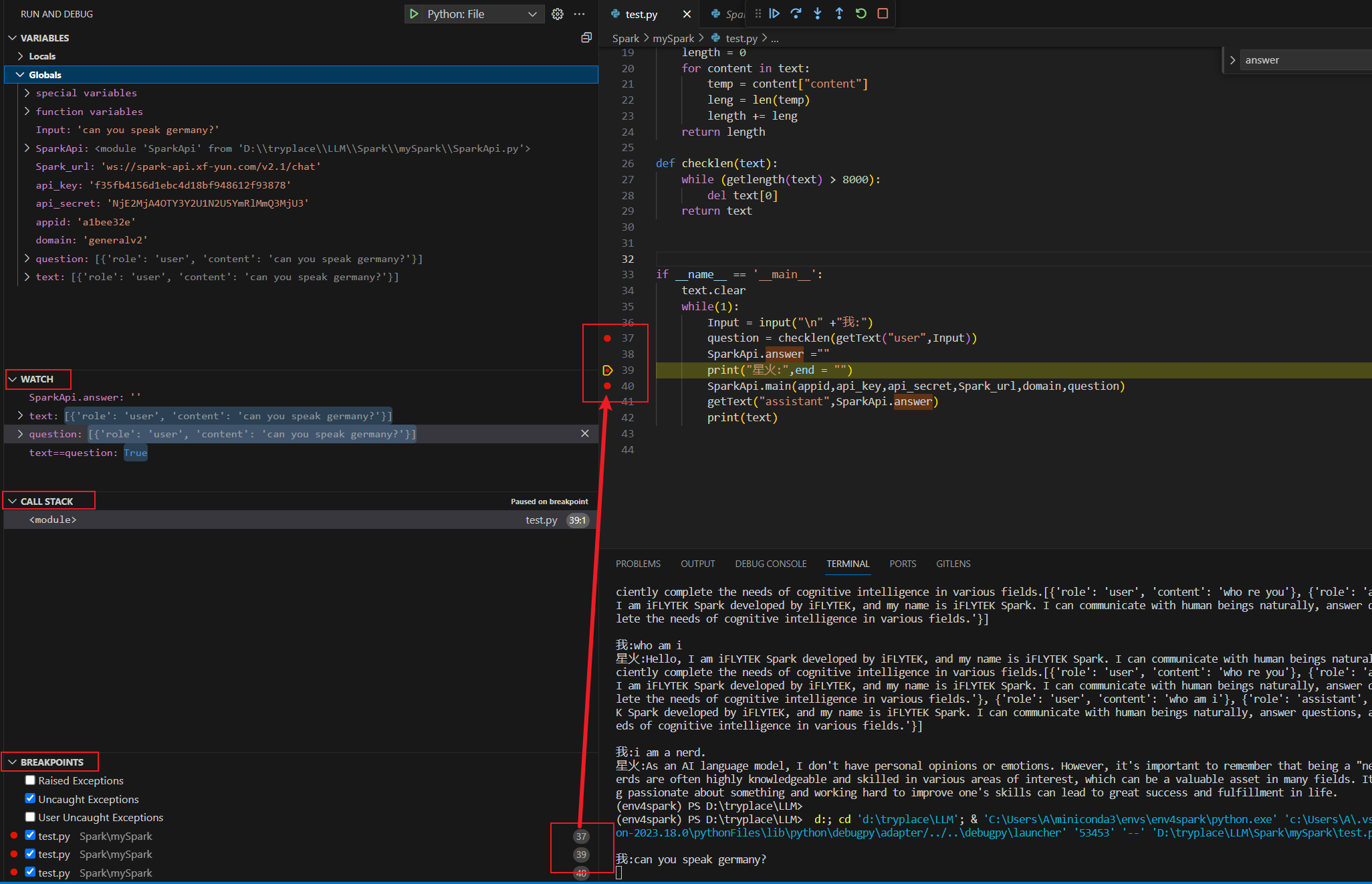Select the <module> call stack frame
This screenshot has width=1372, height=884.
[x=300, y=520]
